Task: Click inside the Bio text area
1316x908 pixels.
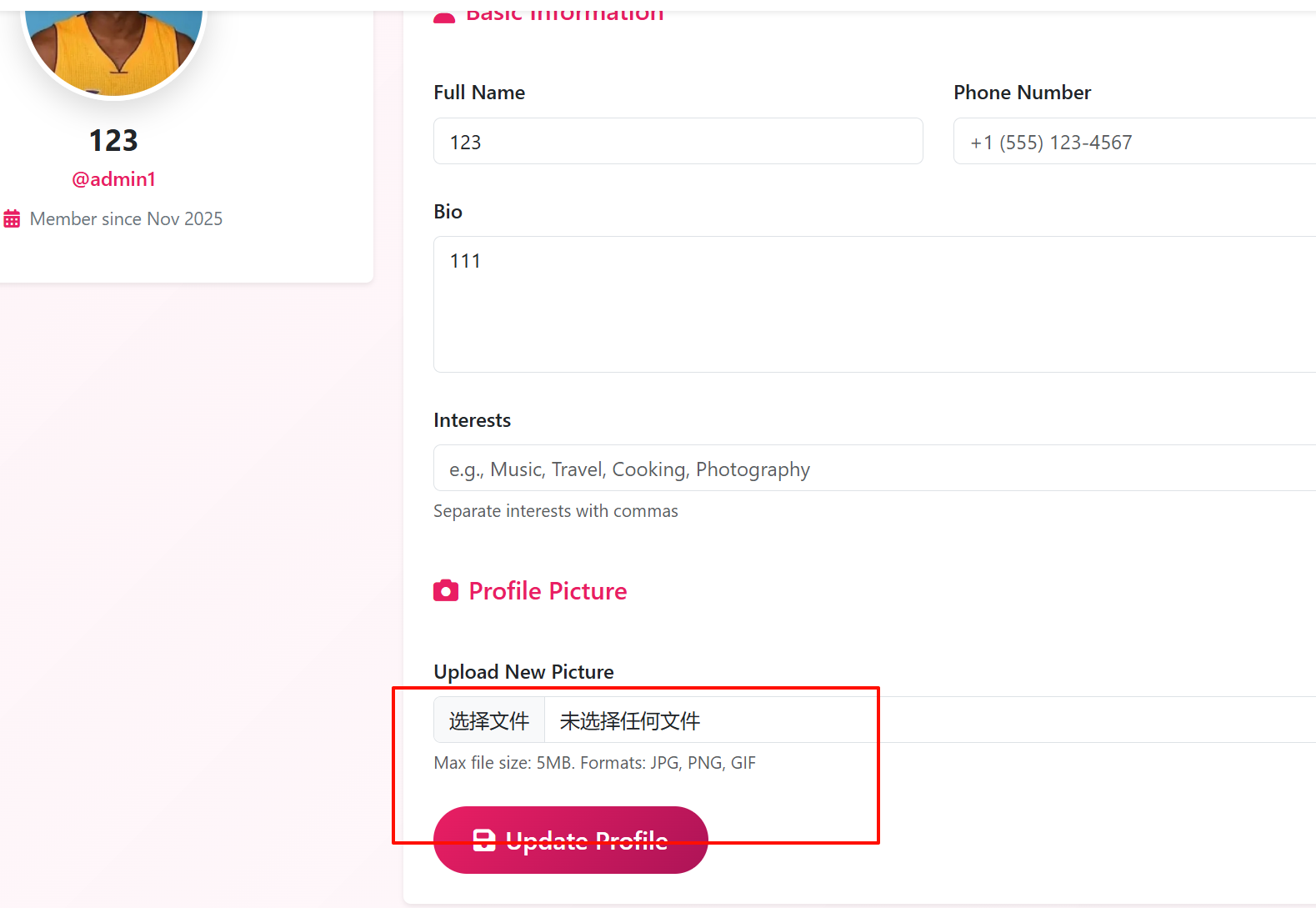Action: [x=873, y=304]
